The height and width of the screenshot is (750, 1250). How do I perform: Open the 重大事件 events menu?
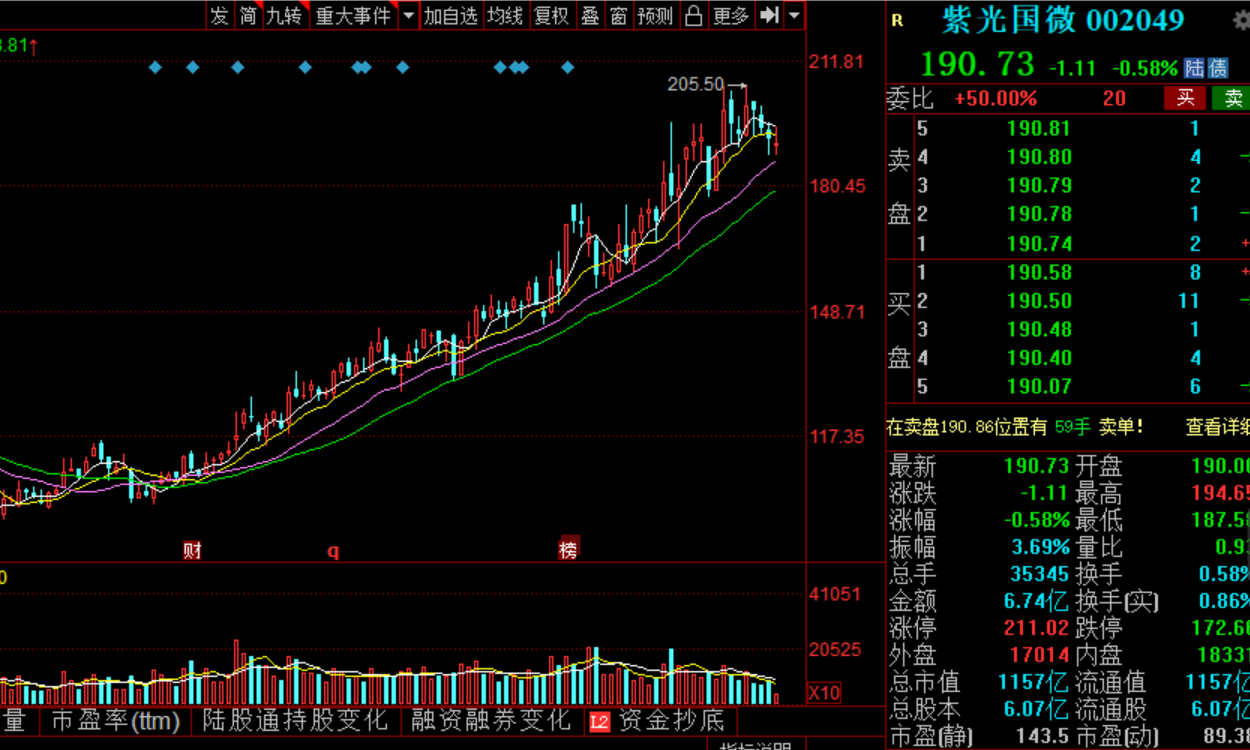pyautogui.click(x=353, y=15)
